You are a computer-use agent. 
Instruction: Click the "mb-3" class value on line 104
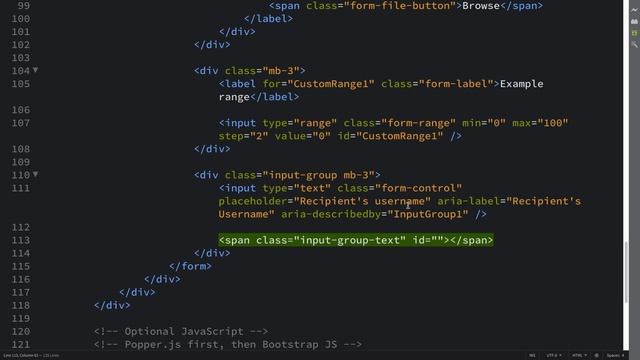click(x=281, y=71)
